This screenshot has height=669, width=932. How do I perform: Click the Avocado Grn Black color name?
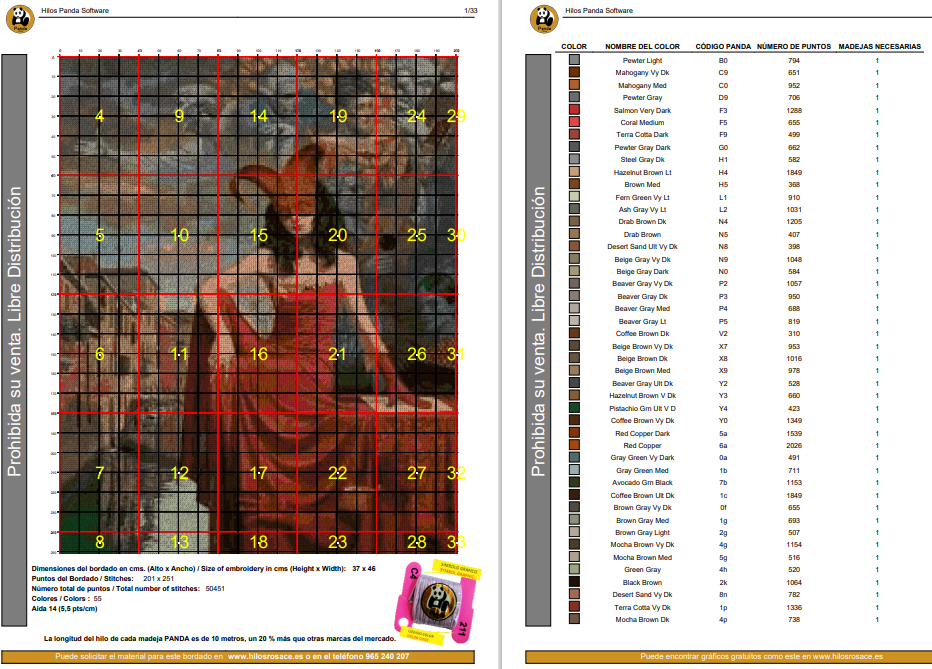642,482
